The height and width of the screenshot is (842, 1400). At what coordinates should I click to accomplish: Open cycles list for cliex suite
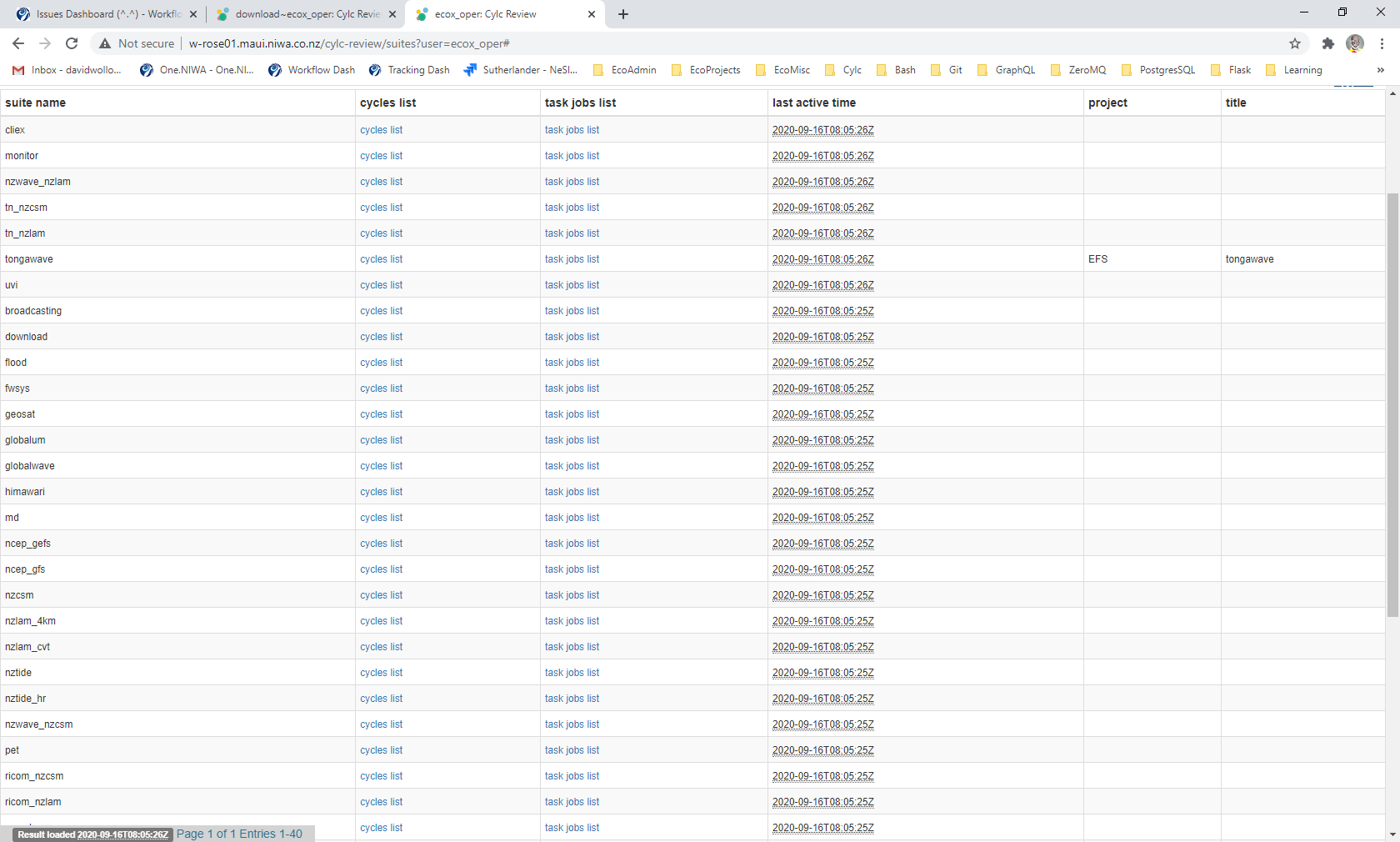[382, 130]
